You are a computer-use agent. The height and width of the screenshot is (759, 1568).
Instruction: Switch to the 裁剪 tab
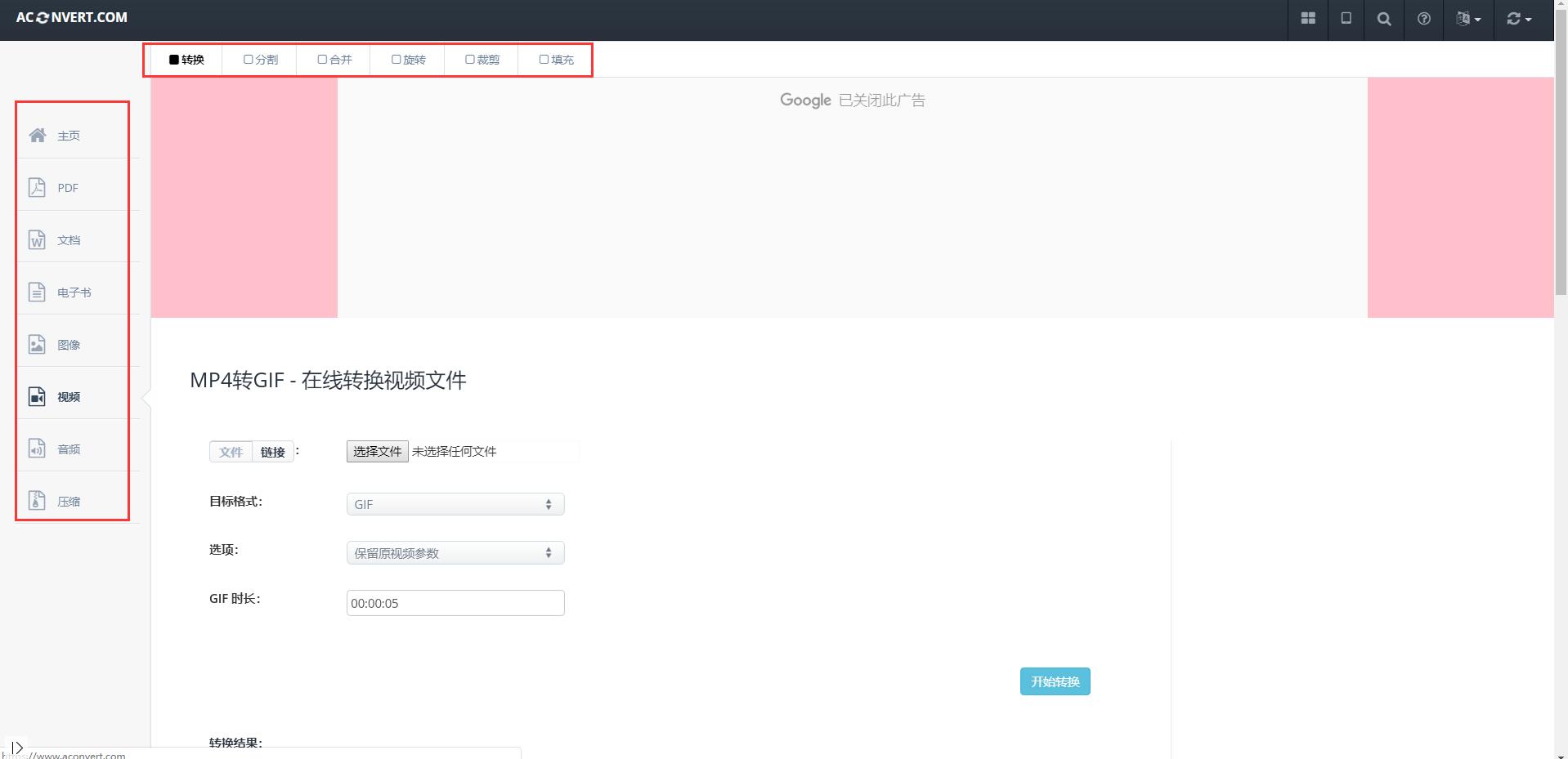(482, 60)
